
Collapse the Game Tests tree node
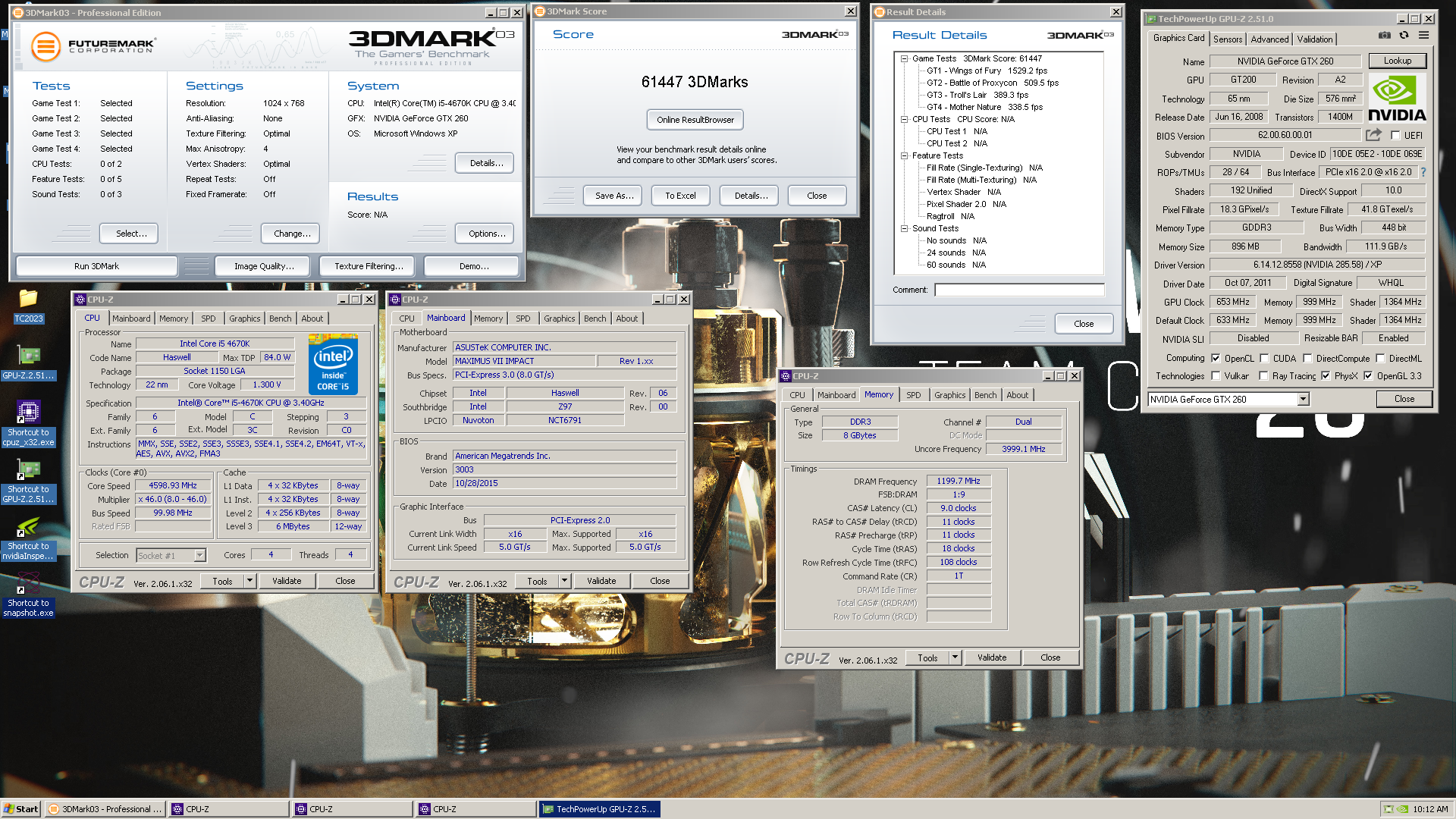(904, 58)
